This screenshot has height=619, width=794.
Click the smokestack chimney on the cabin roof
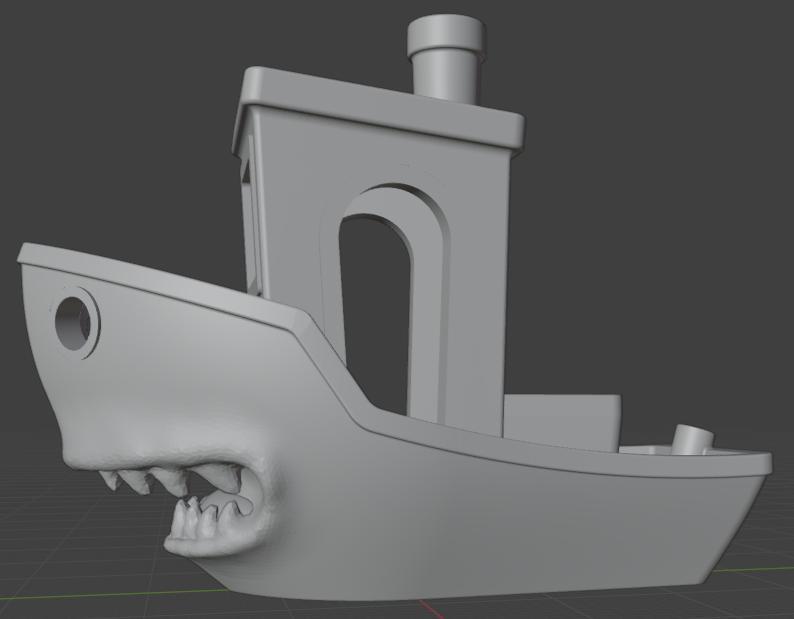pos(446,57)
